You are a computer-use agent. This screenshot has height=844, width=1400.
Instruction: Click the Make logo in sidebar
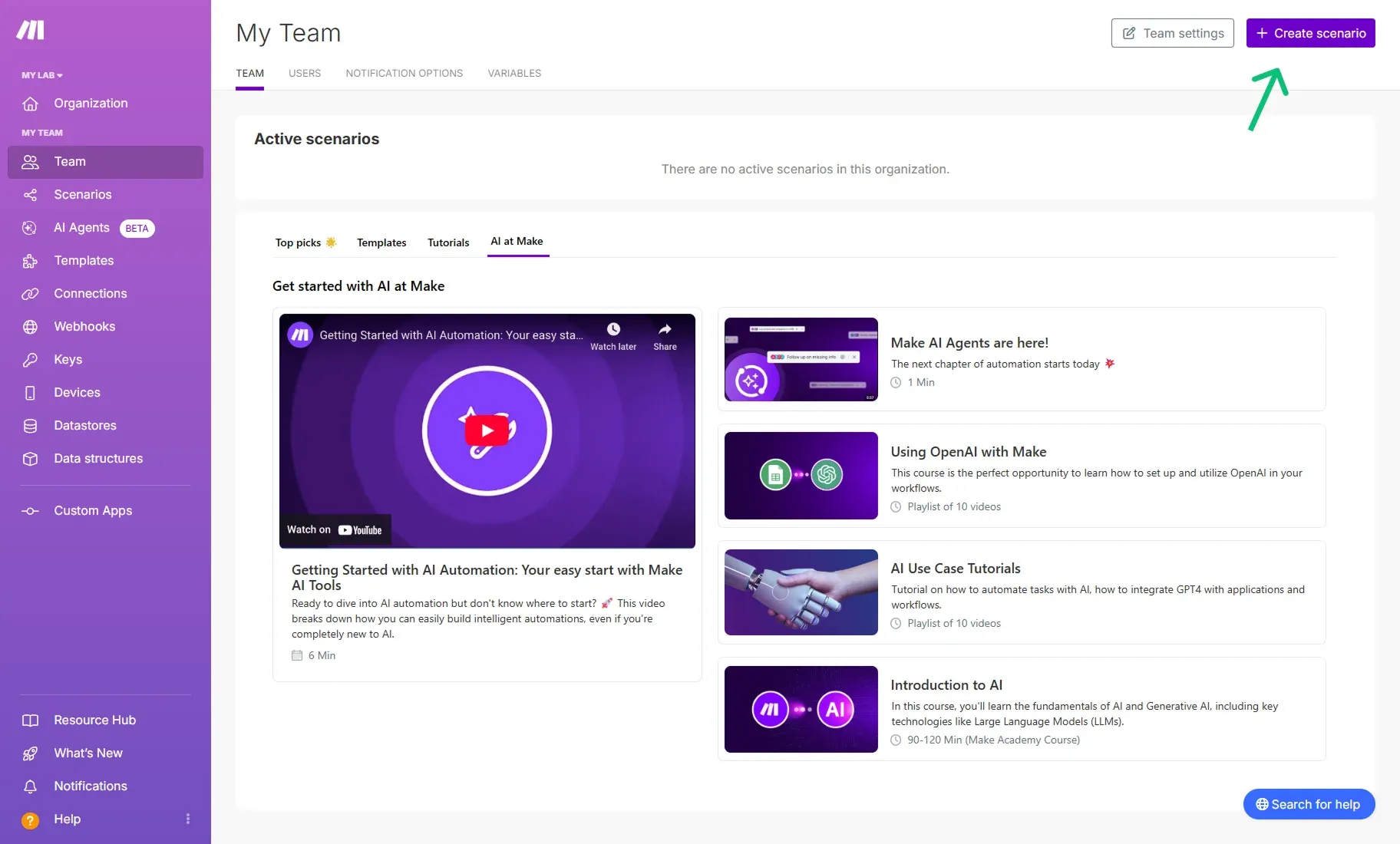pos(31,30)
